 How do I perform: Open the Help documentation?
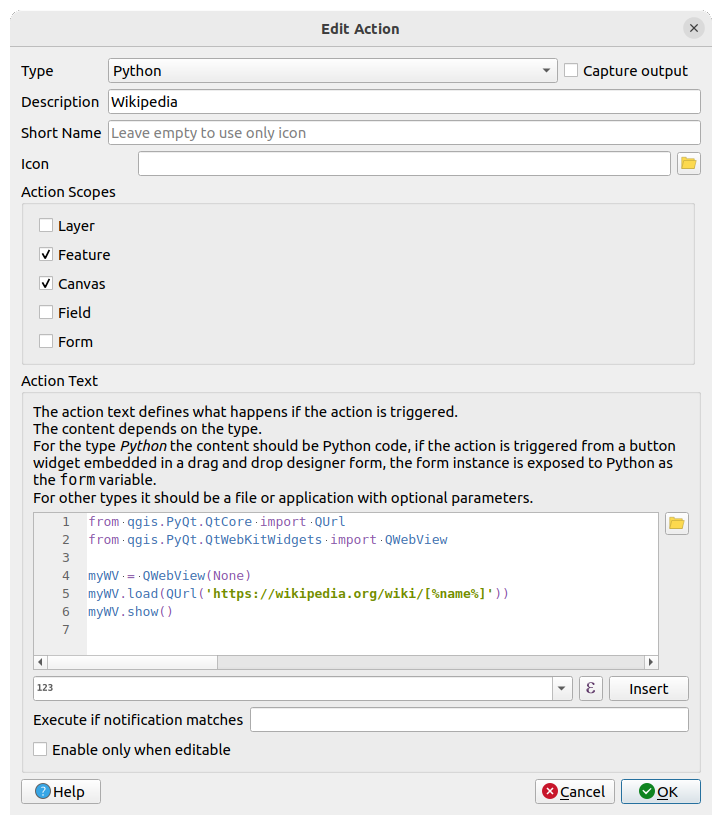[x=60, y=791]
